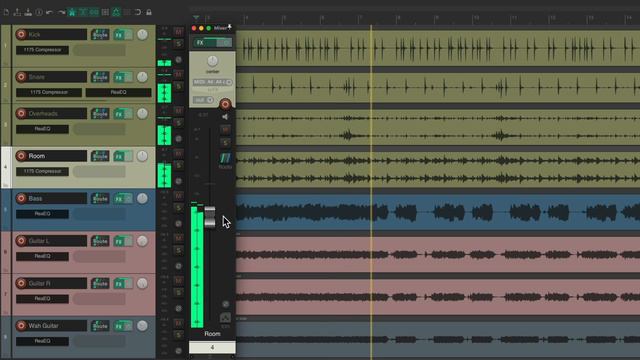Viewport: 640px width, 360px height.
Task: Open the FX button on Guitar L track
Action: pos(119,241)
